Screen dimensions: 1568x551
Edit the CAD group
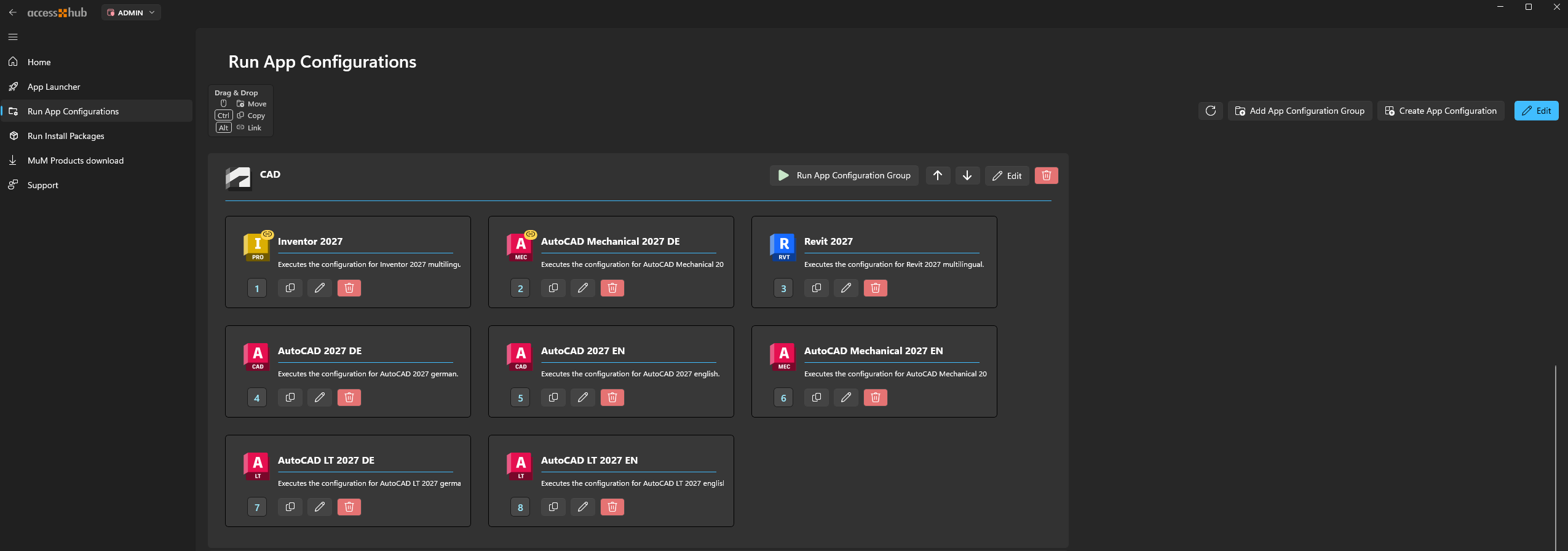point(1007,175)
